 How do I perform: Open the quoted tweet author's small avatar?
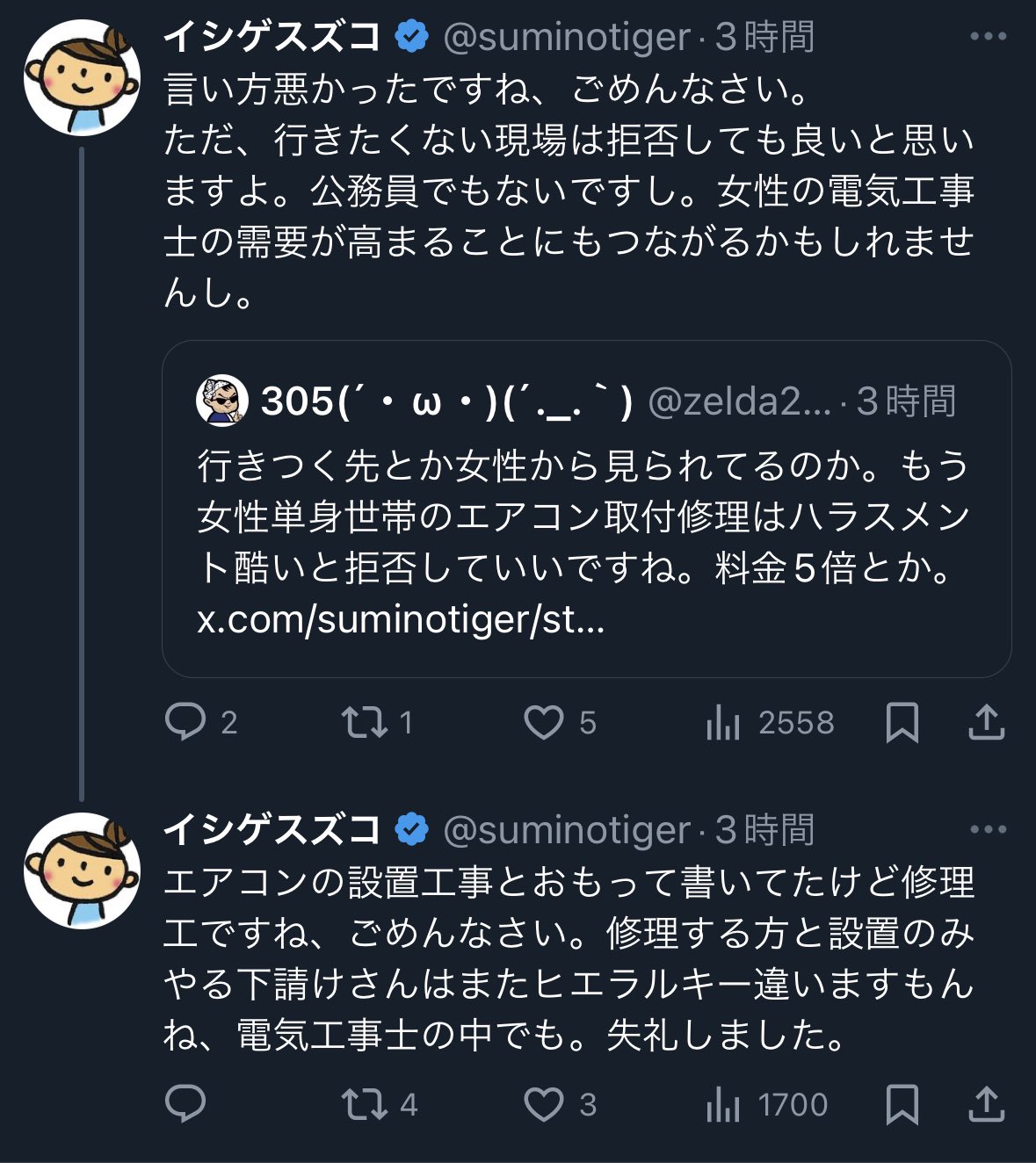click(221, 401)
